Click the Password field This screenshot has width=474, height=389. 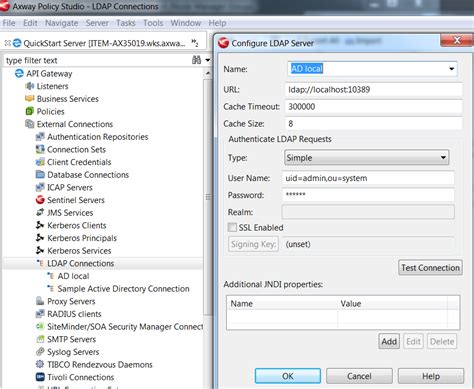pyautogui.click(x=368, y=195)
